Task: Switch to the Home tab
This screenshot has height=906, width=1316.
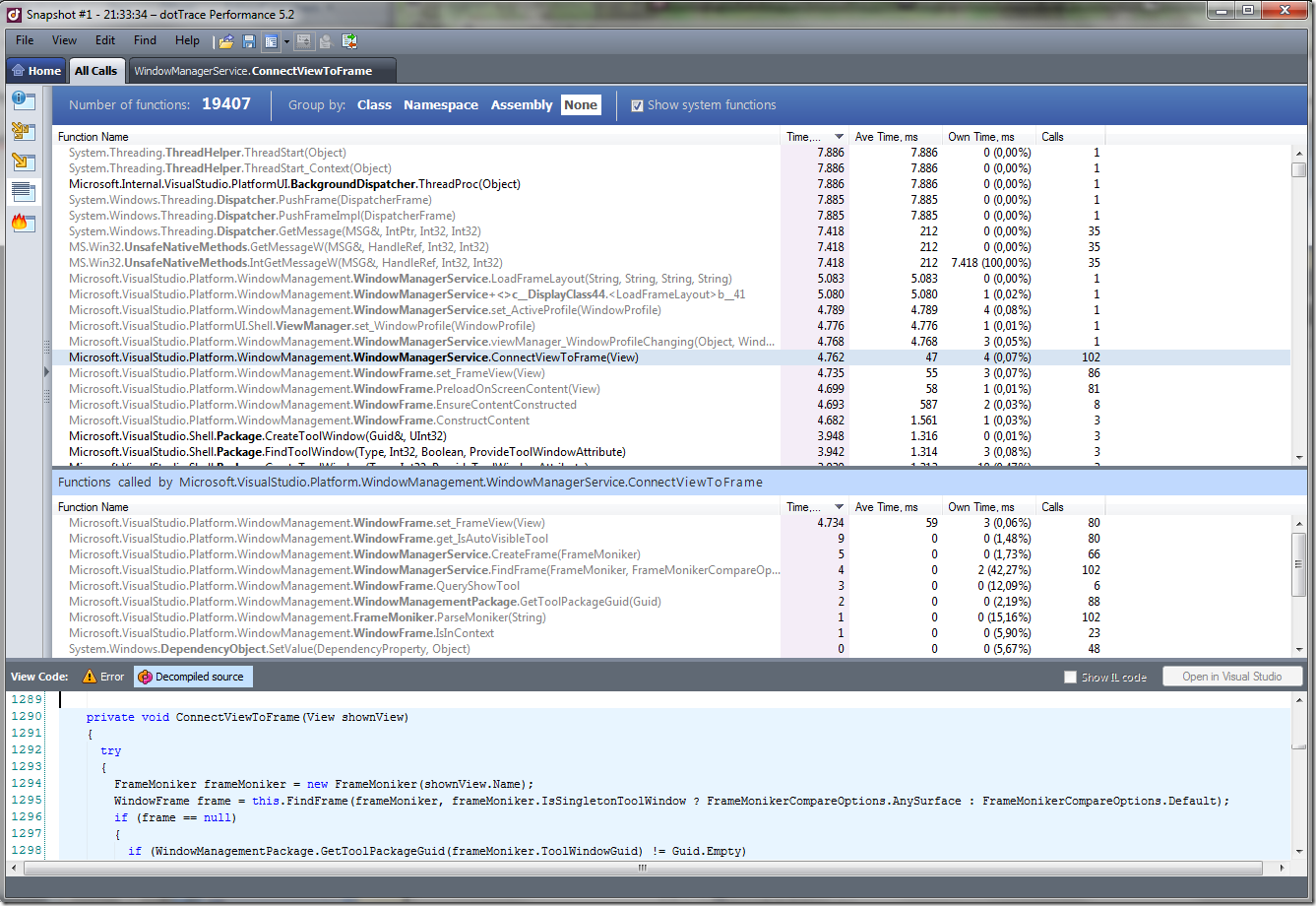Action: 36,71
